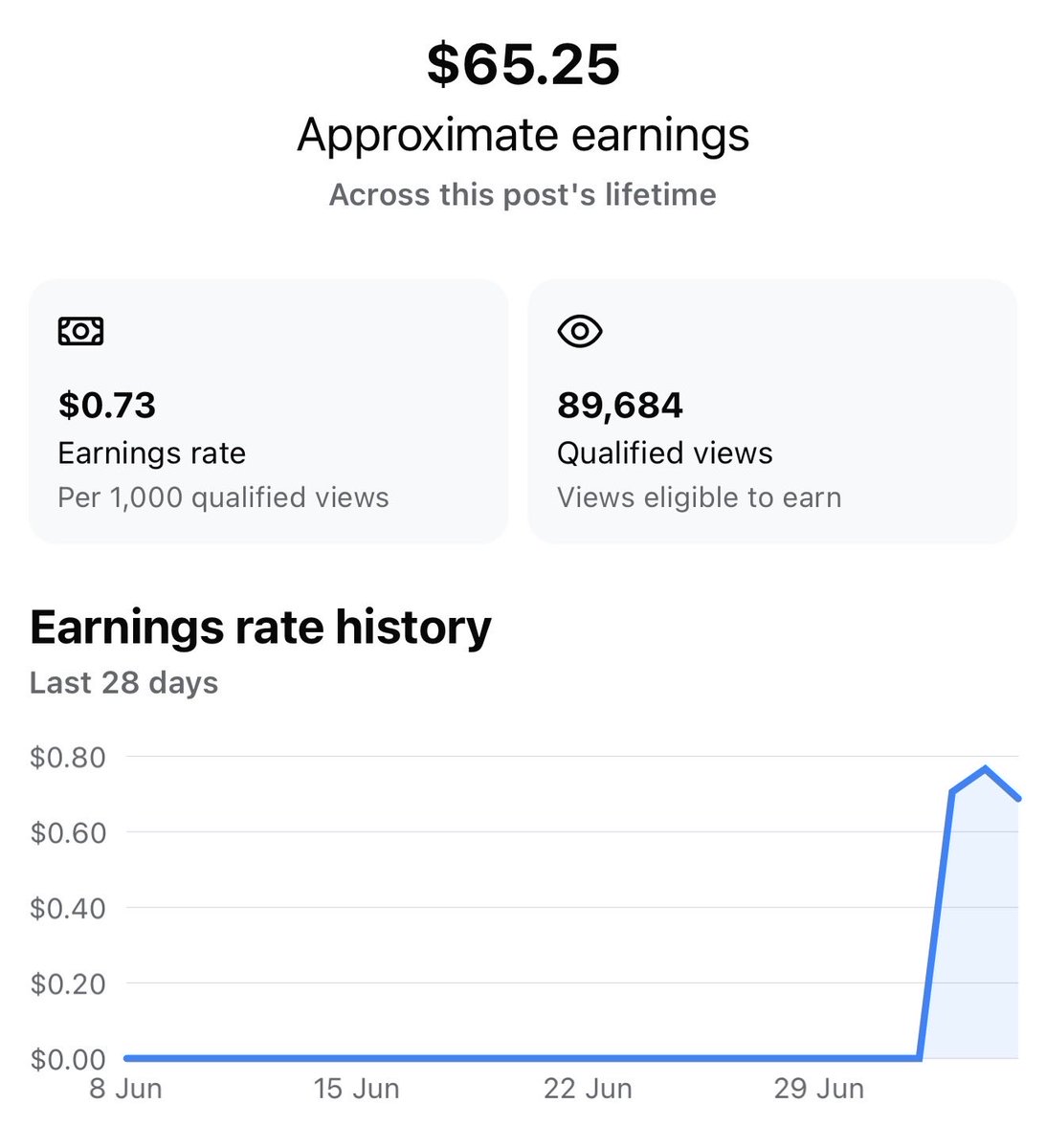
Task: Tap the 'Earnings rate' label
Action: pyautogui.click(x=152, y=453)
